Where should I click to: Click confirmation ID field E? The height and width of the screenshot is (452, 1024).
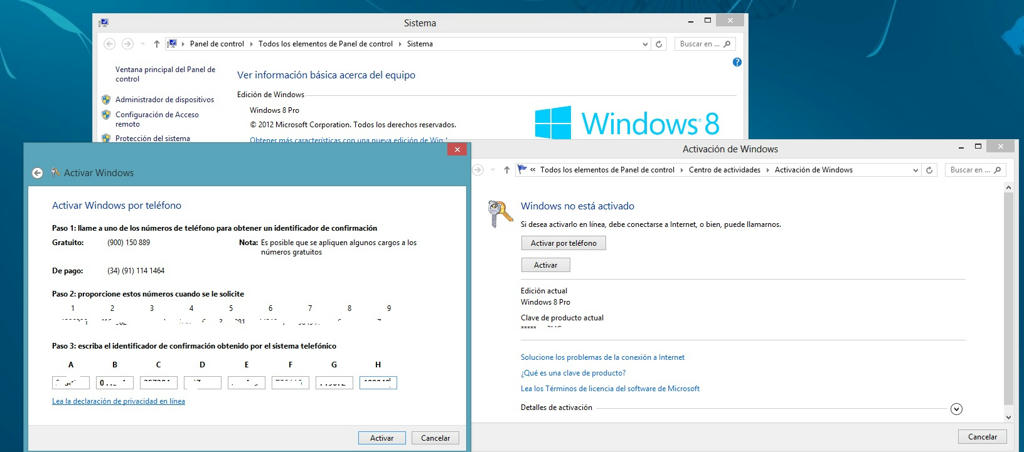click(246, 383)
